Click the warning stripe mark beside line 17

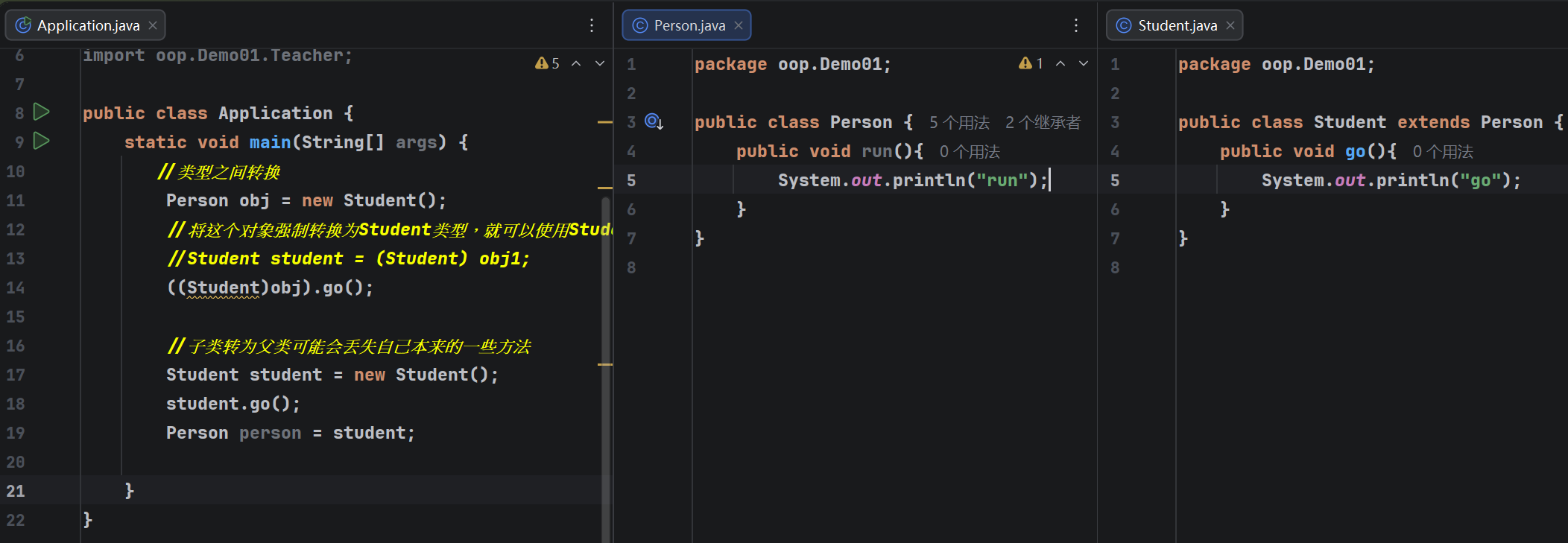click(x=605, y=364)
